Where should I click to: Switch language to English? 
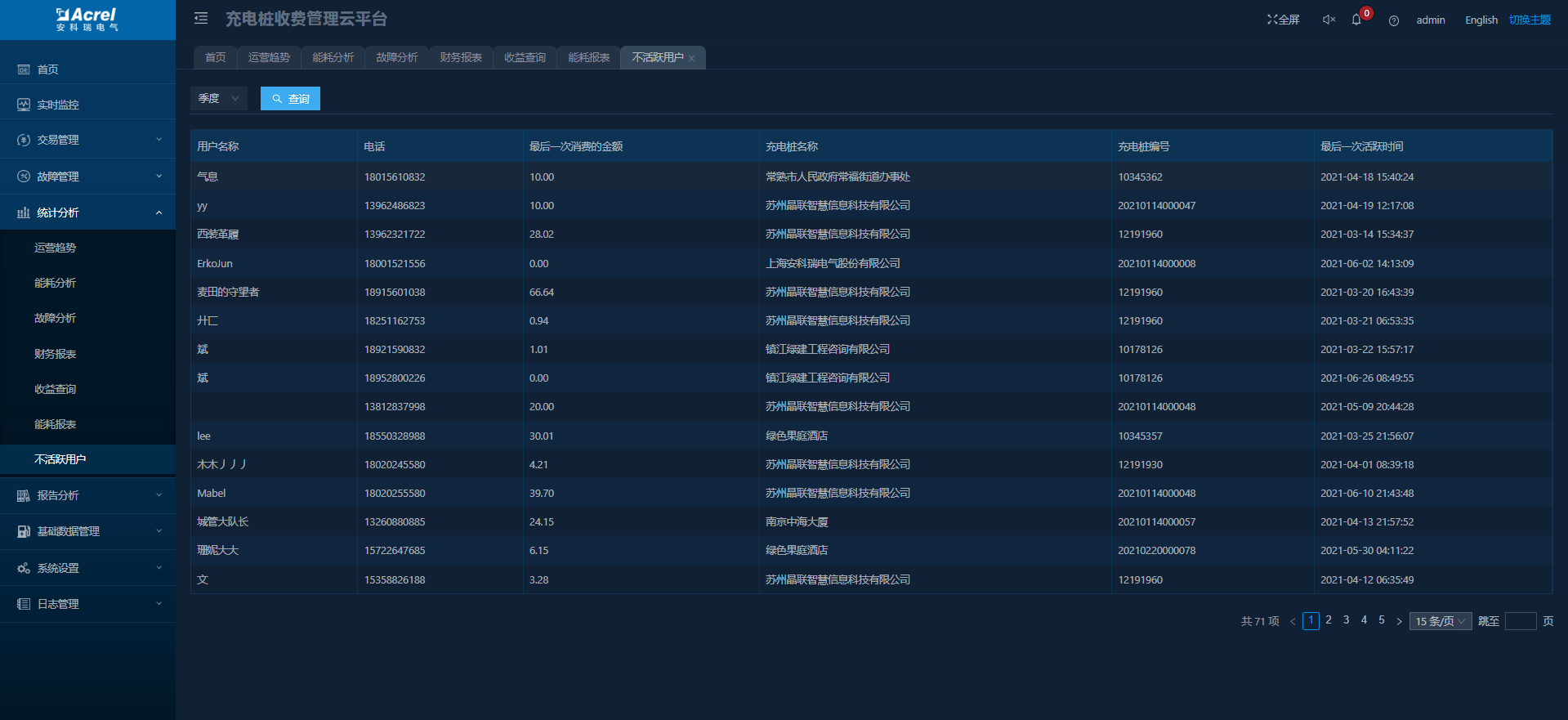point(1481,20)
